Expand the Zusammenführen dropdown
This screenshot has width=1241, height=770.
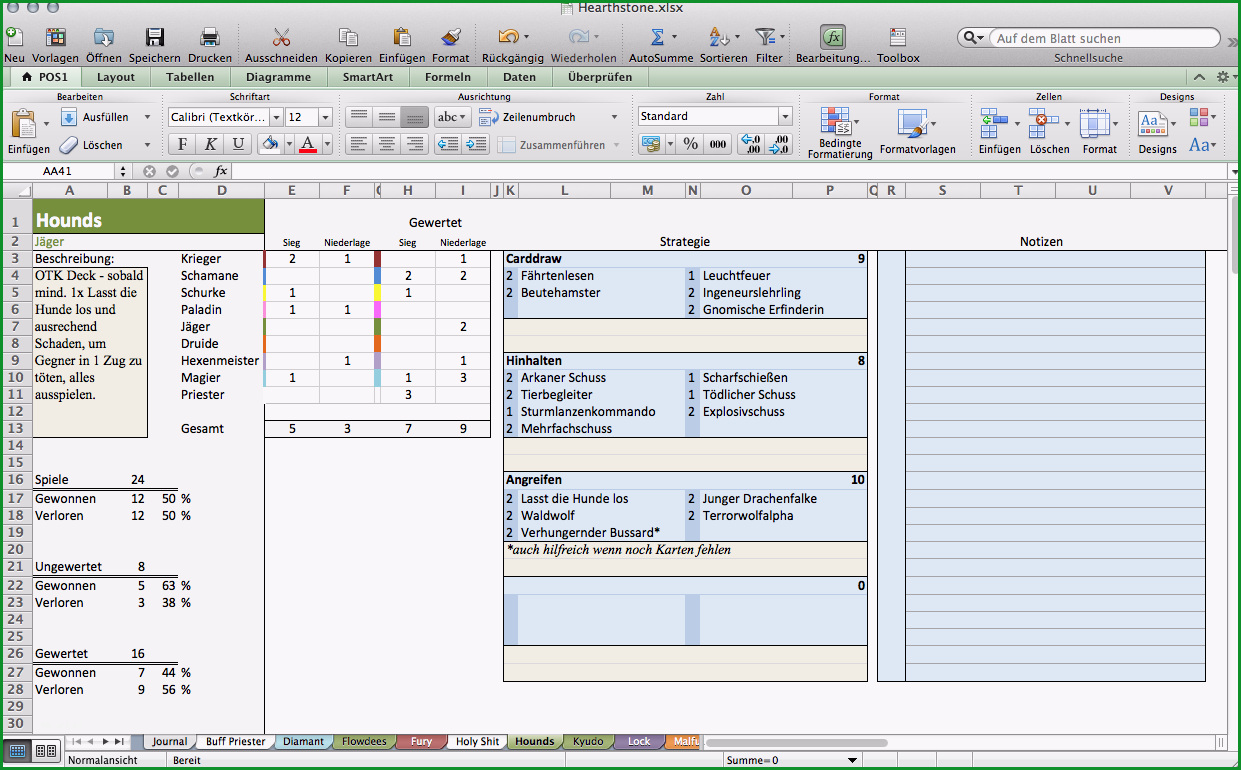(x=616, y=145)
